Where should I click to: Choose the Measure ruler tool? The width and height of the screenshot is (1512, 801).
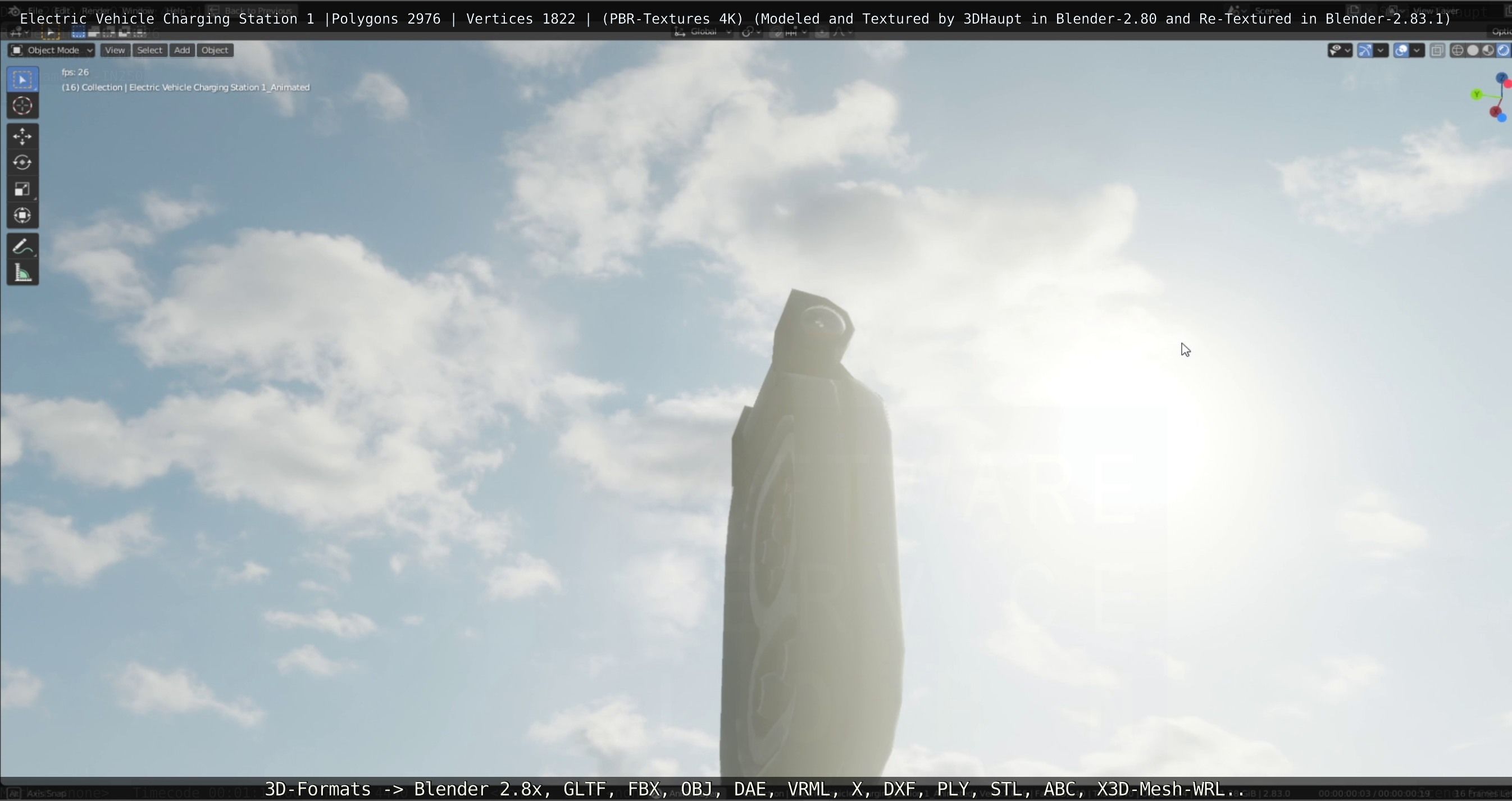pyautogui.click(x=22, y=274)
